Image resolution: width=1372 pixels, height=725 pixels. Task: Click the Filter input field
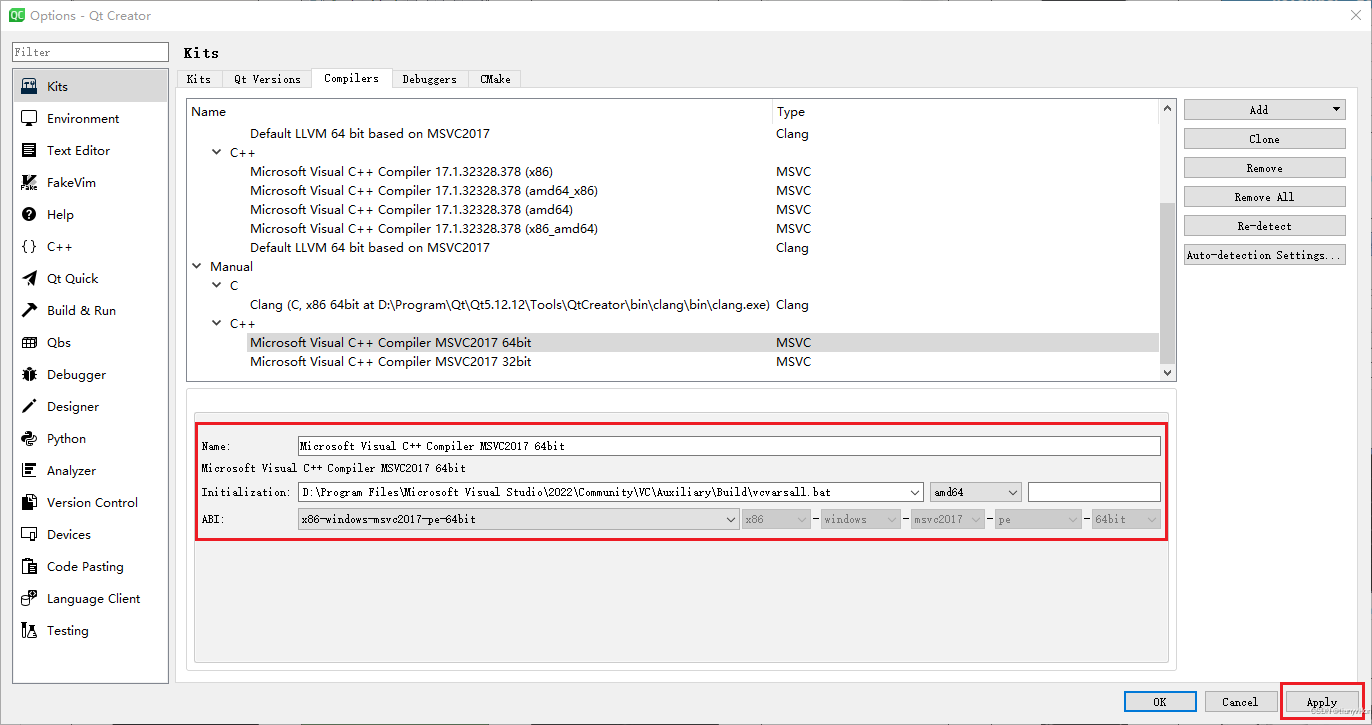point(90,52)
